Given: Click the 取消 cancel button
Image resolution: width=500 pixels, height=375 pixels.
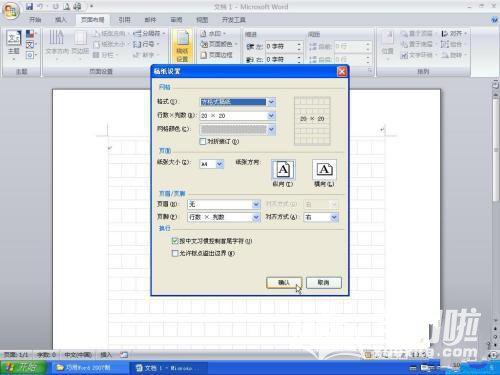Looking at the screenshot, I should pos(324,283).
